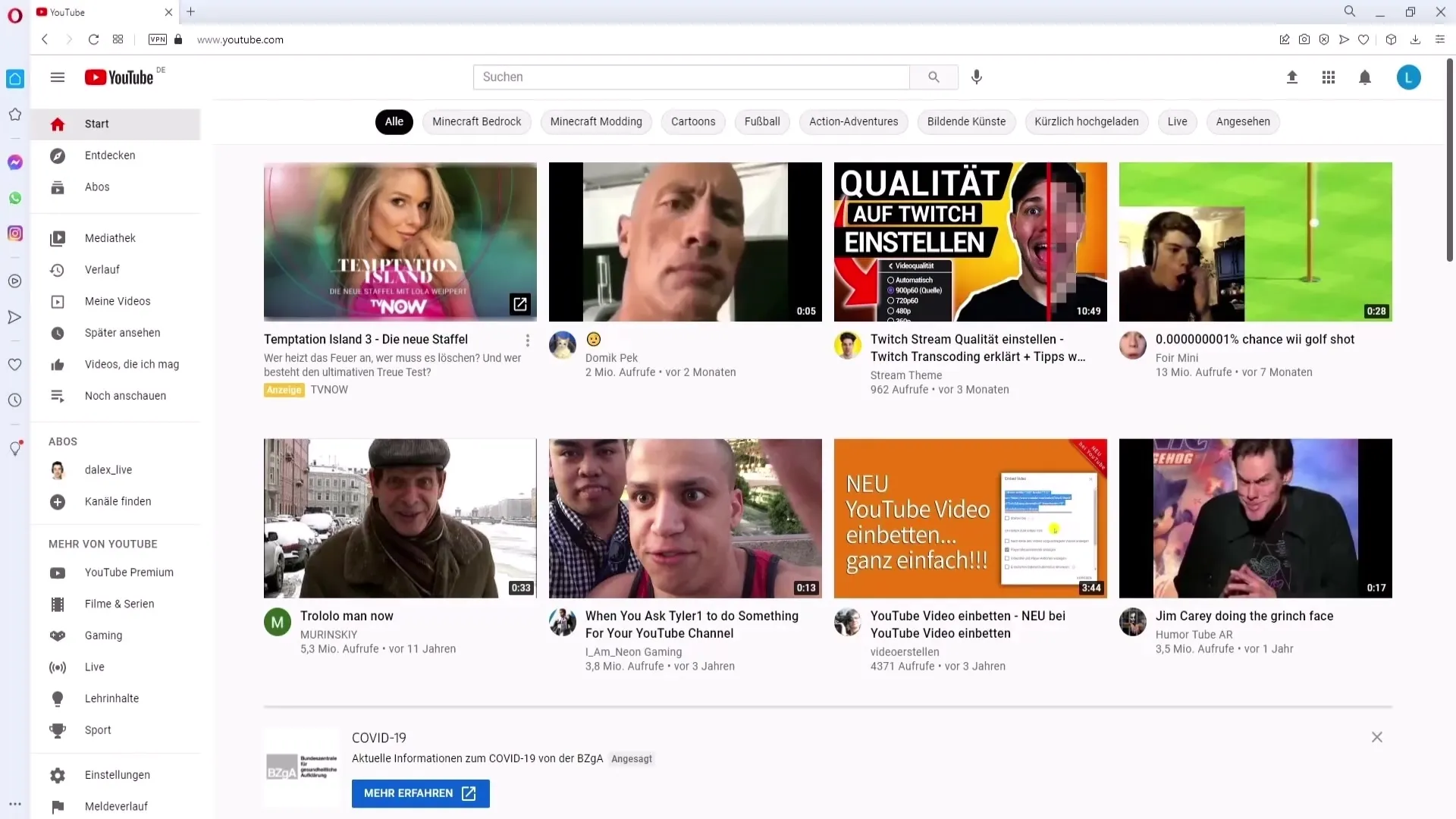The height and width of the screenshot is (819, 1456).
Task: Select 'Kürzlich hochgeladen' chip
Action: [x=1087, y=121]
